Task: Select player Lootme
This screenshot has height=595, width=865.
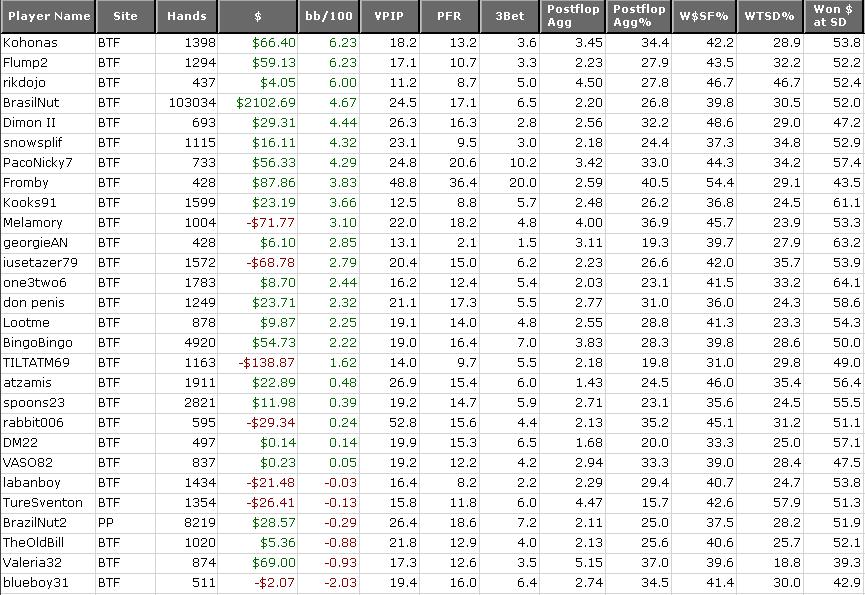Action: (x=26, y=323)
